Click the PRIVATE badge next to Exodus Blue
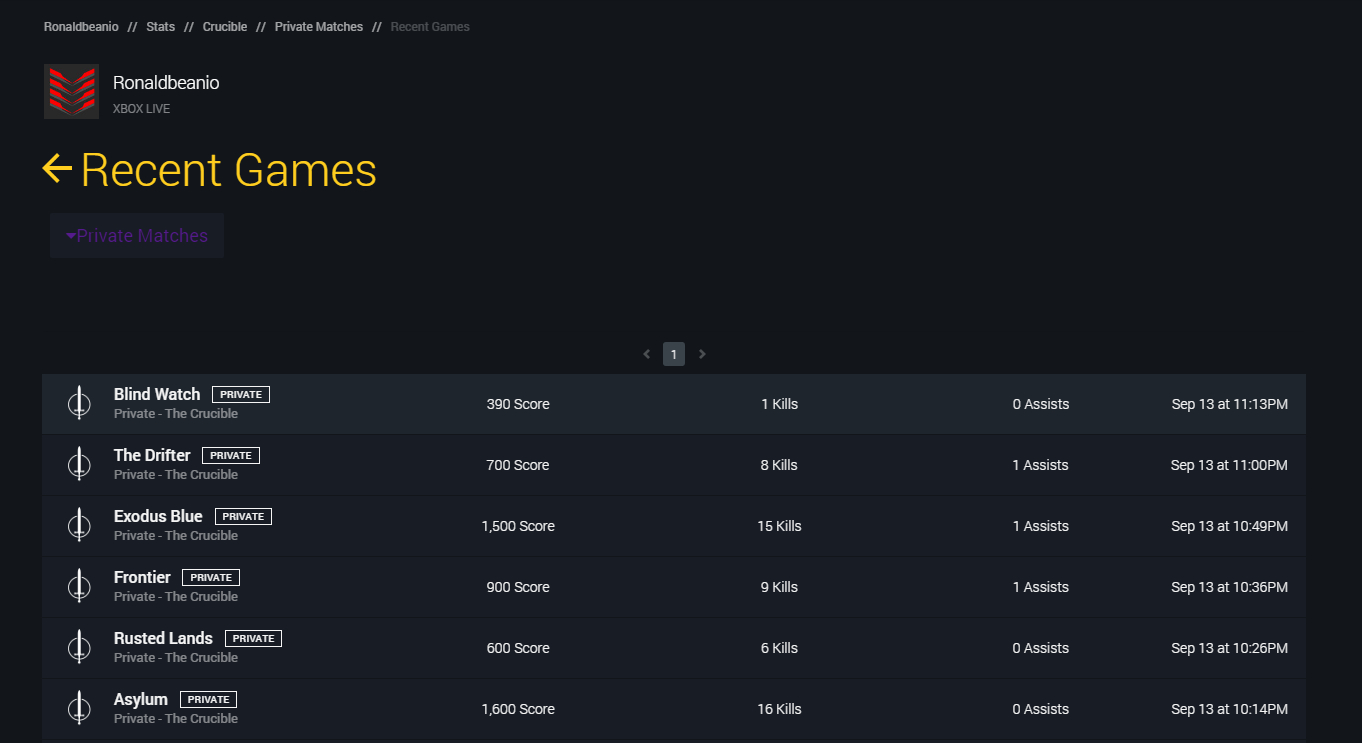Image resolution: width=1362 pixels, height=743 pixels. pos(243,517)
